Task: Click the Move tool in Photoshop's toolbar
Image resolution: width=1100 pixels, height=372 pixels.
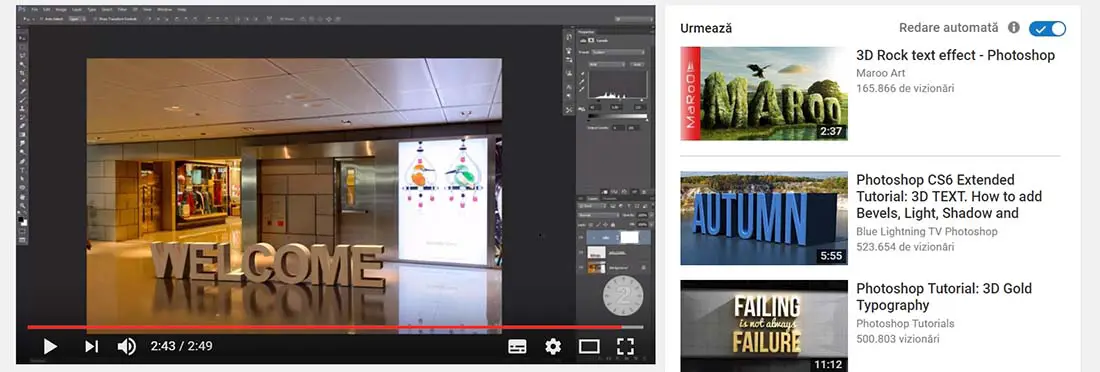Action: click(23, 37)
